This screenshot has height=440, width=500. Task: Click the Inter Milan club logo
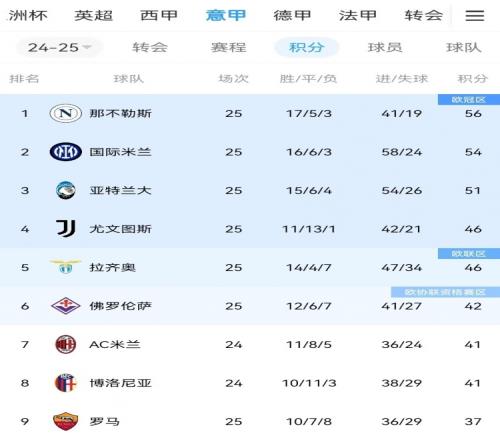click(x=66, y=152)
